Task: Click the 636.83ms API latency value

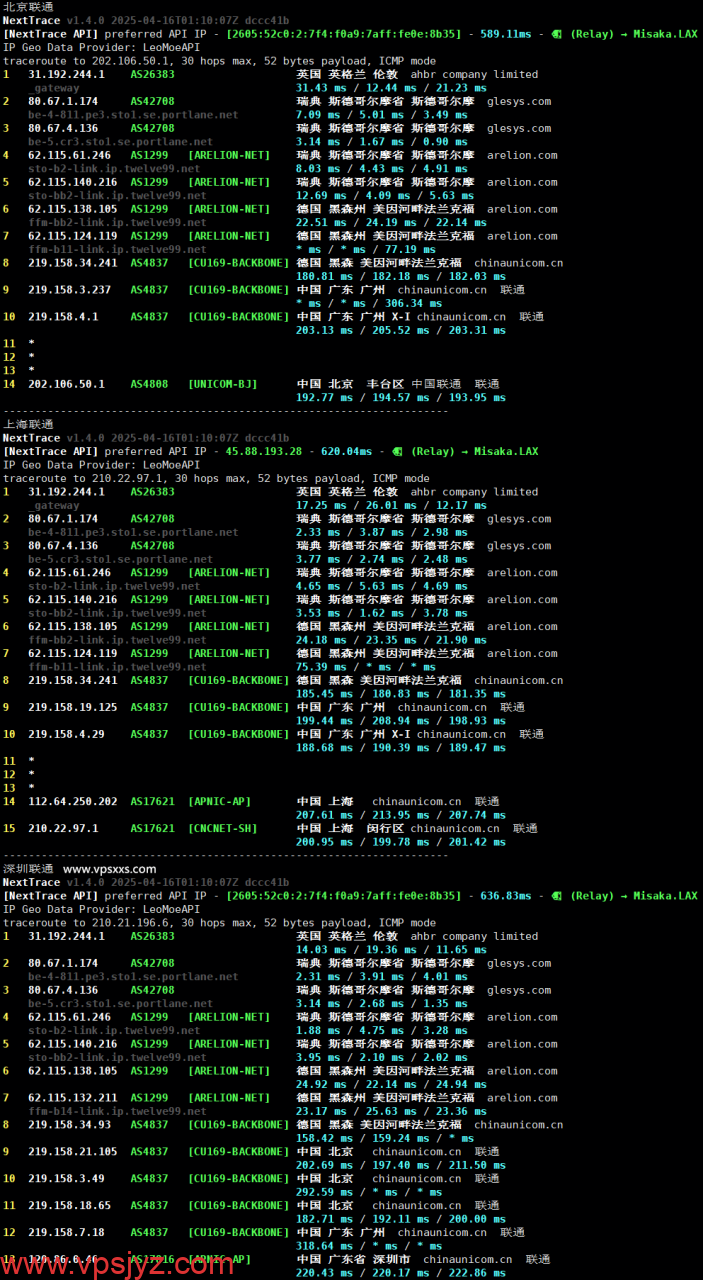Action: (505, 896)
